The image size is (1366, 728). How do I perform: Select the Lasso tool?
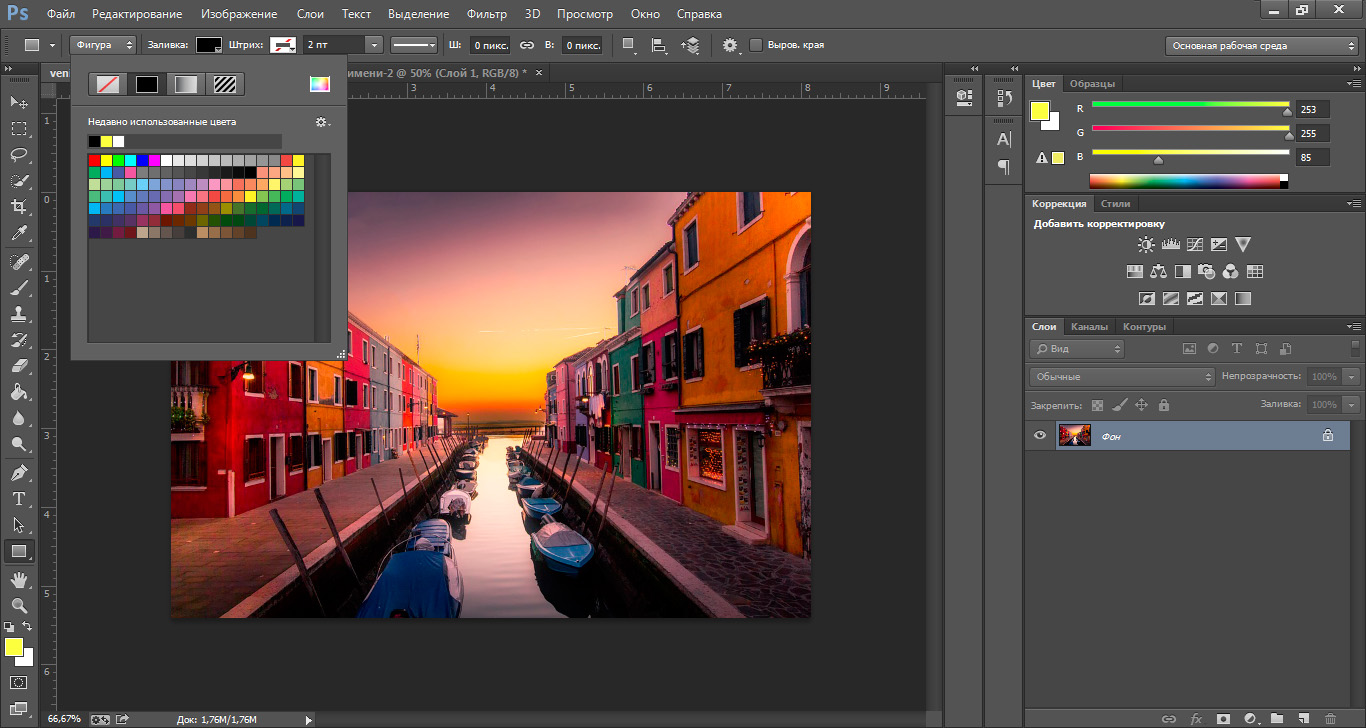tap(18, 155)
